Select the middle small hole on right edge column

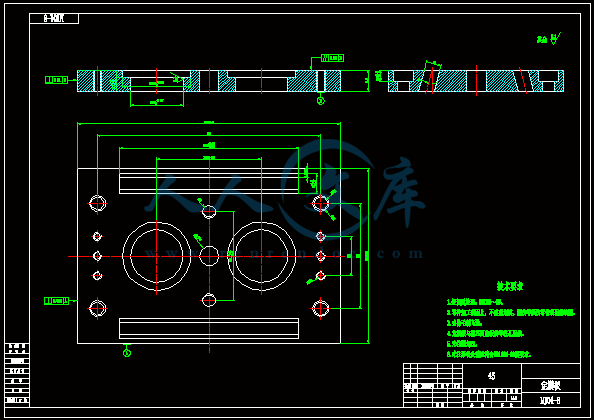320,256
